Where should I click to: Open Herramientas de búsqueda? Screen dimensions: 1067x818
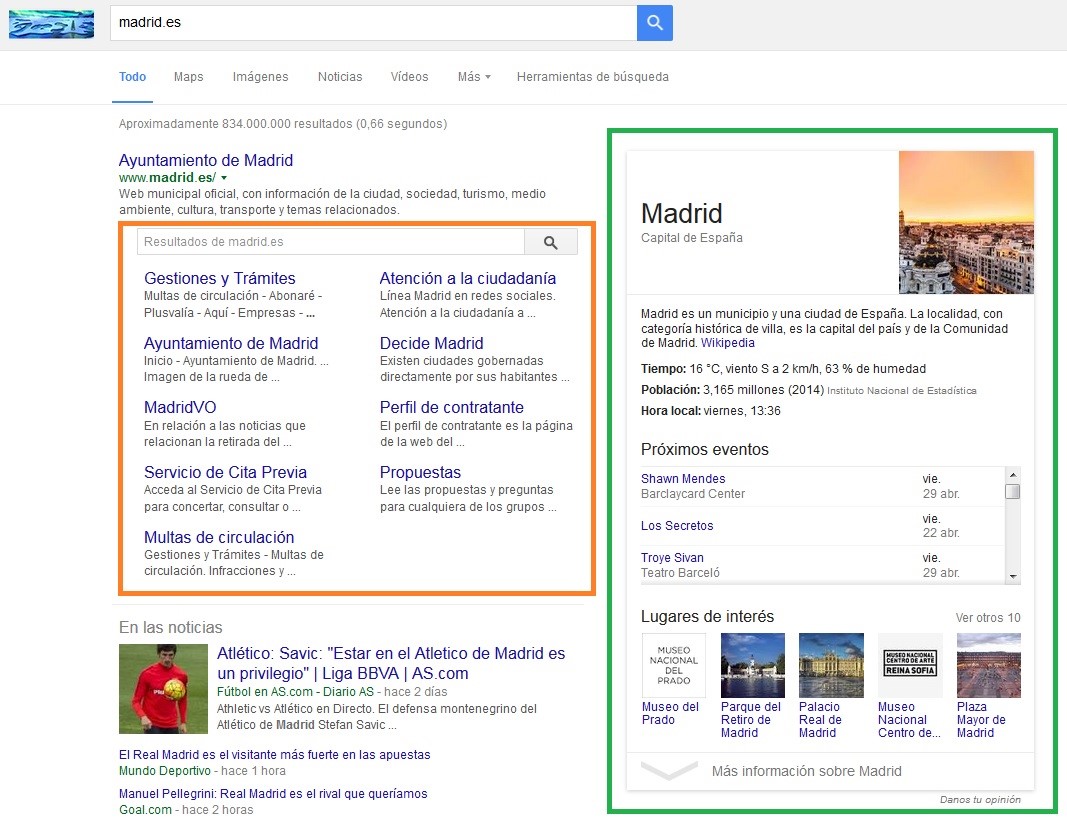coord(593,77)
